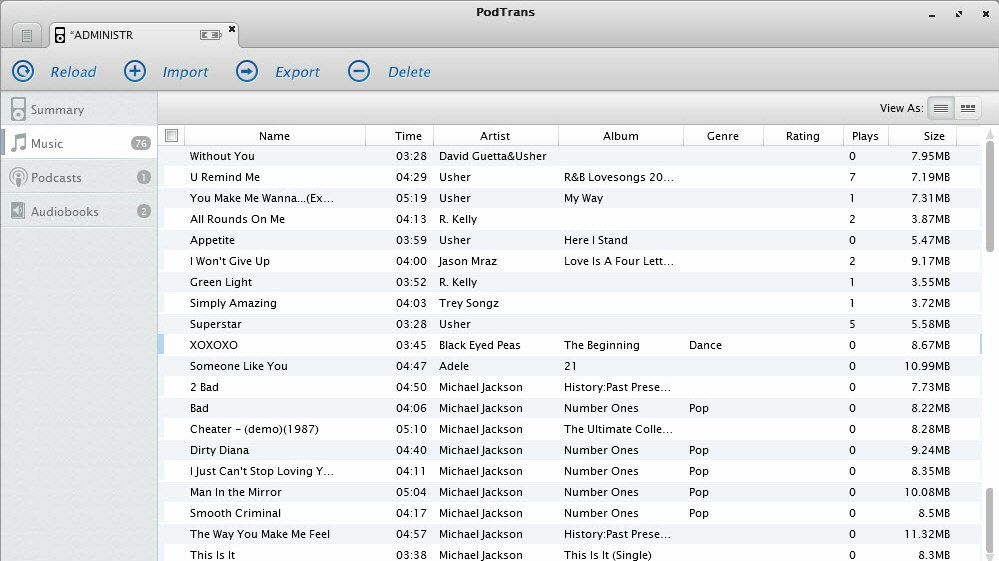Select the song 2 Bad

[204, 387]
